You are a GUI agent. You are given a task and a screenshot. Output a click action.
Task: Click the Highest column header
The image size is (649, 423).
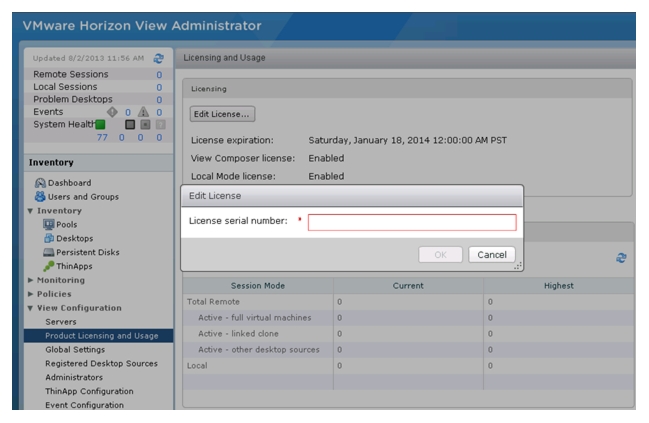(x=559, y=286)
